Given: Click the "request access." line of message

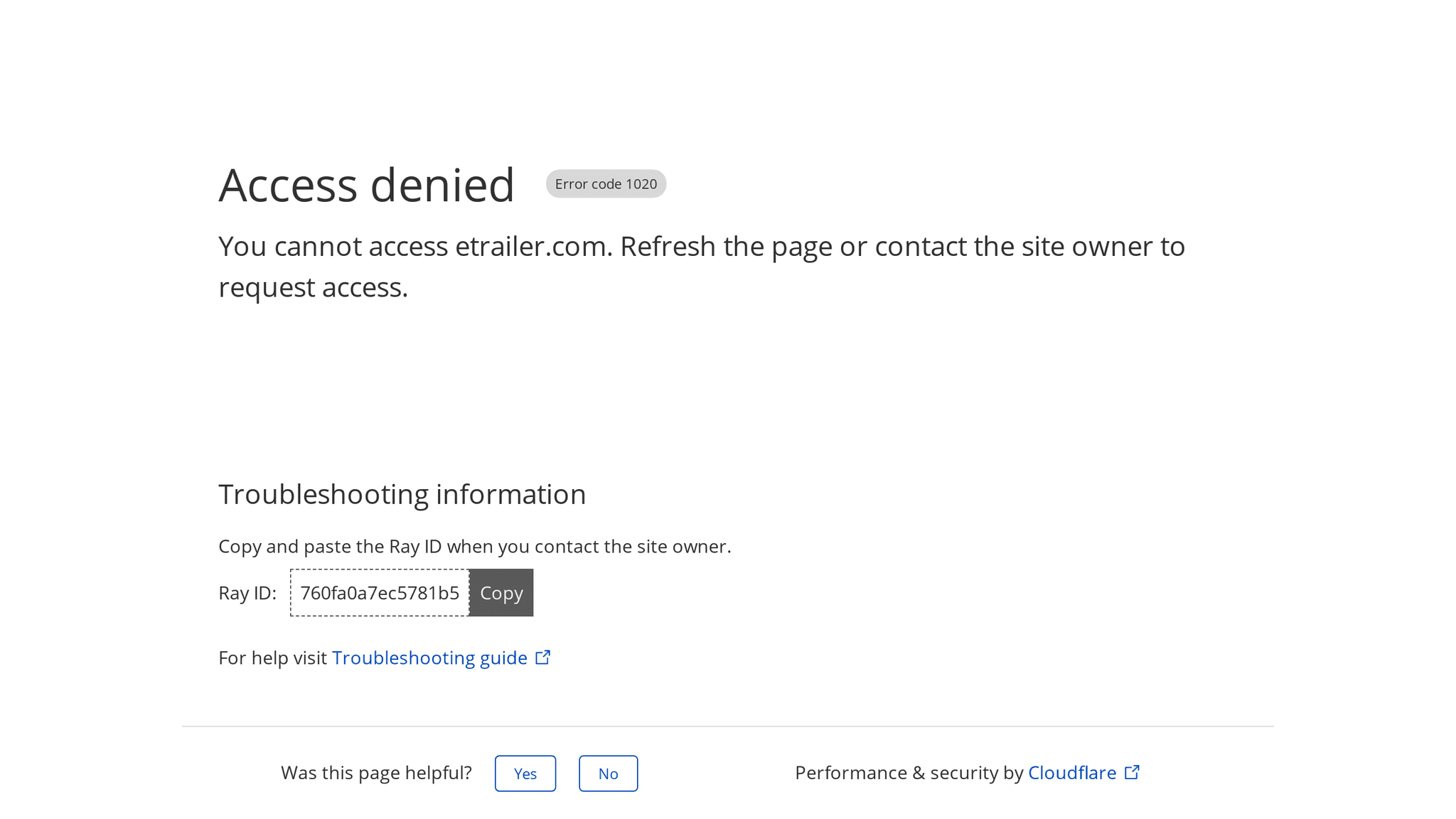Looking at the screenshot, I should (x=313, y=287).
